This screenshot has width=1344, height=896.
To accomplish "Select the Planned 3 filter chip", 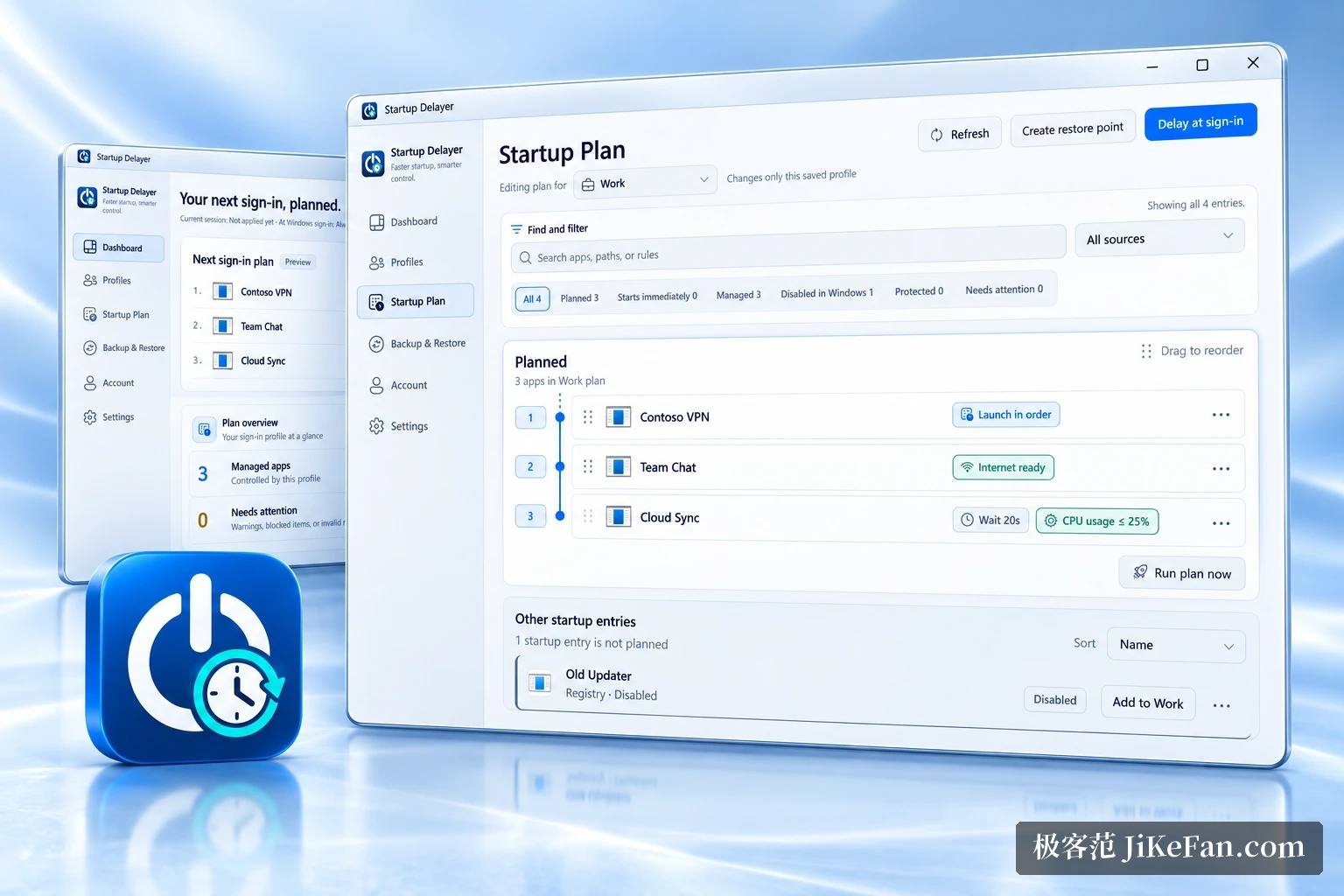I will click(579, 298).
